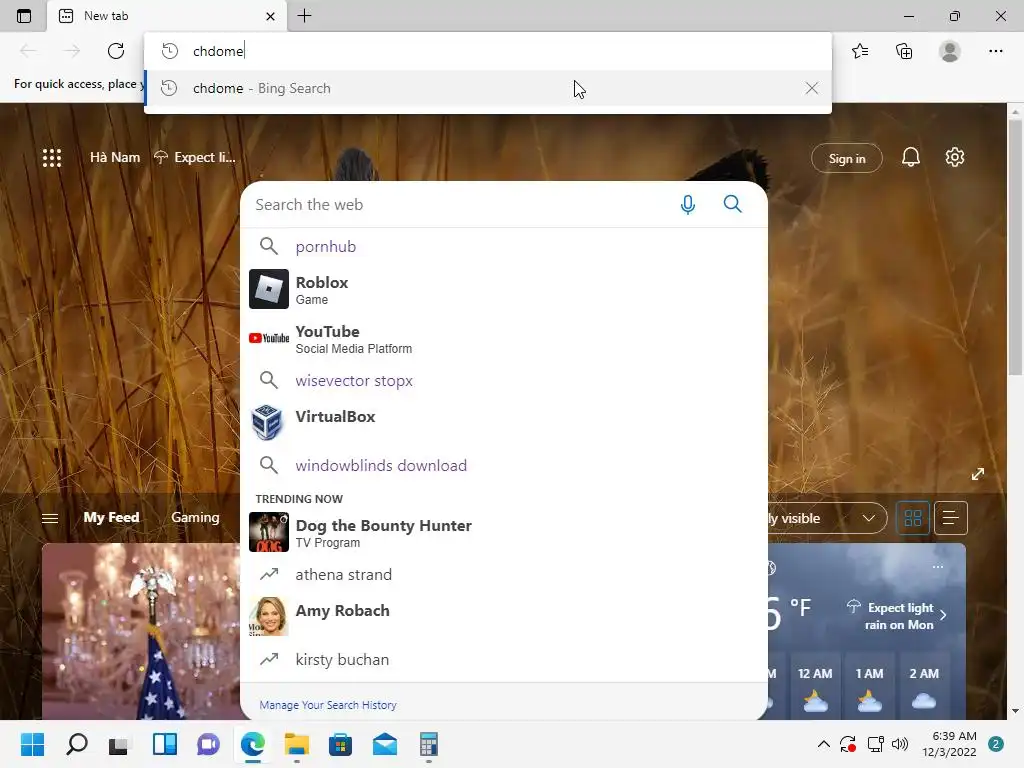Open notifications bell icon
This screenshot has width=1024, height=768.
[910, 157]
